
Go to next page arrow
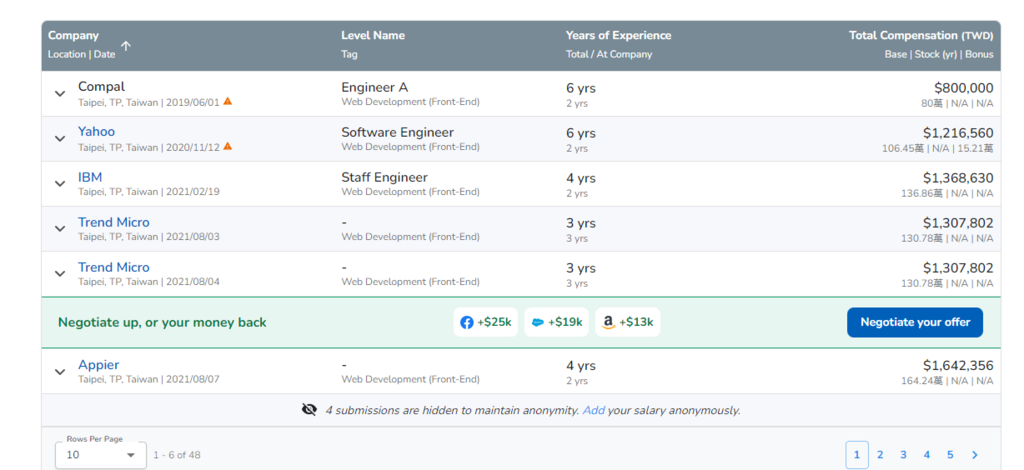pos(975,455)
